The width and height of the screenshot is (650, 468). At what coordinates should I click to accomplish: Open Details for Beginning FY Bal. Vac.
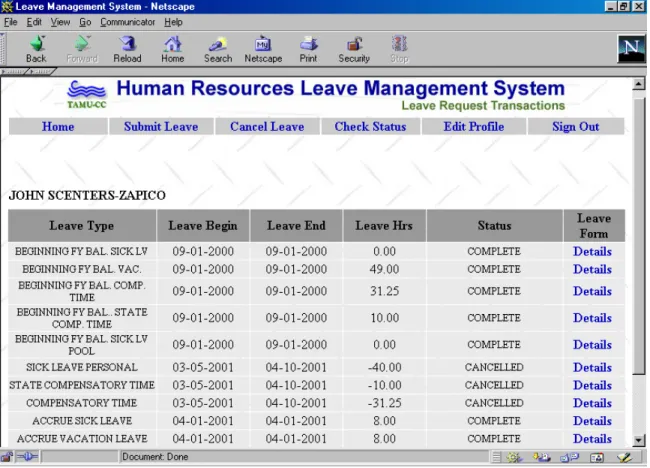(x=592, y=269)
